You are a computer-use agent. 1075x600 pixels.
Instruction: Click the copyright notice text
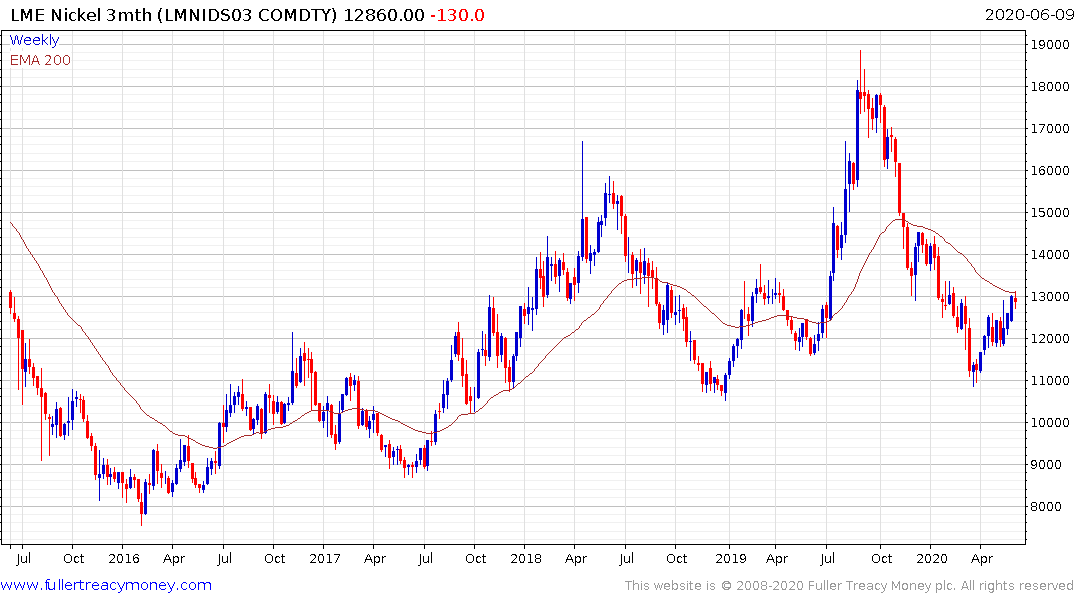[849, 586]
